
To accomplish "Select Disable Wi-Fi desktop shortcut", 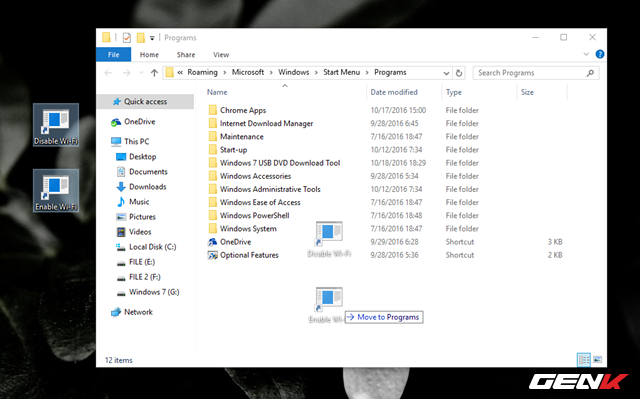I will pyautogui.click(x=56, y=125).
